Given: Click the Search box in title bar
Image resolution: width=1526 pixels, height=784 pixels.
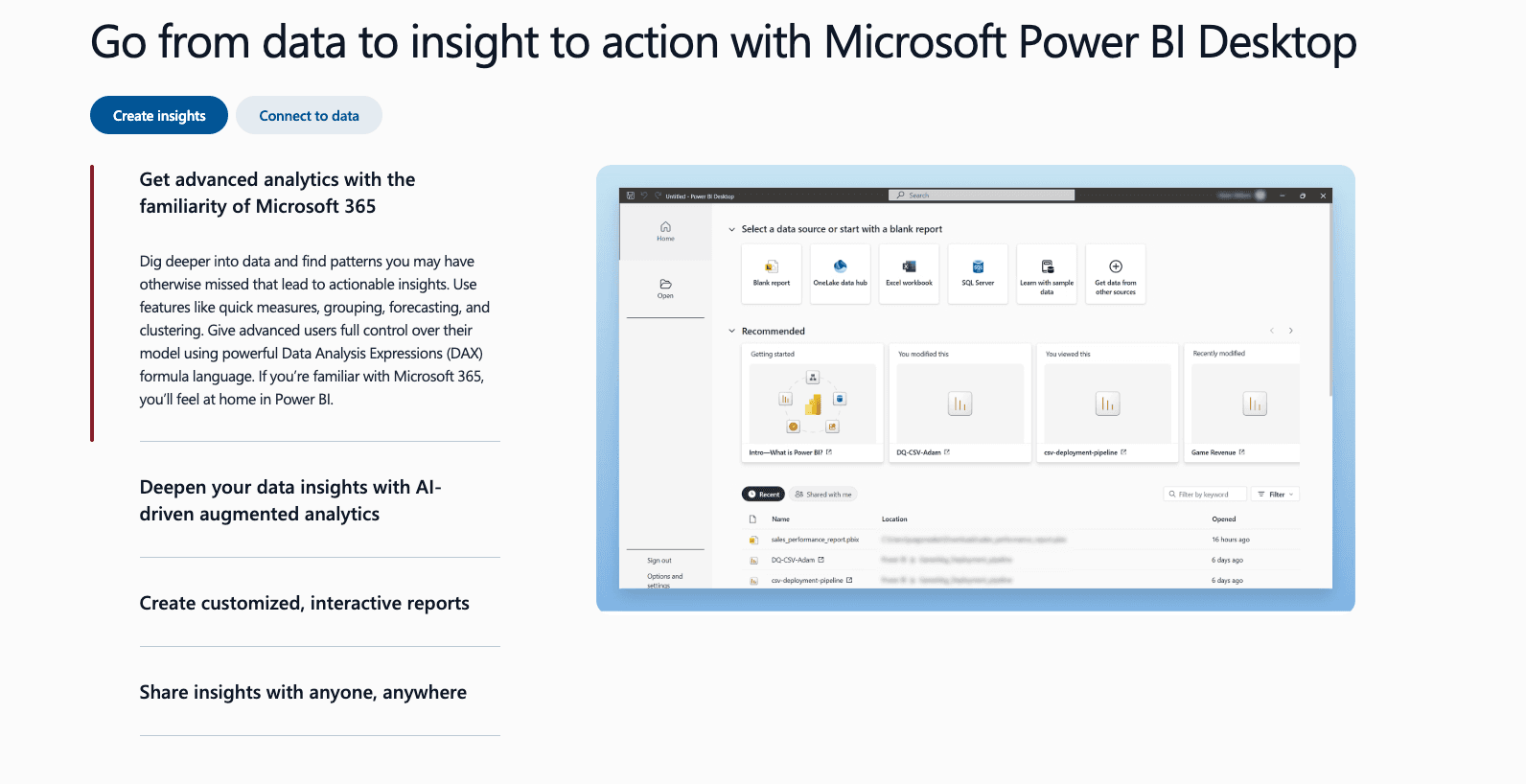Looking at the screenshot, I should coord(982,196).
